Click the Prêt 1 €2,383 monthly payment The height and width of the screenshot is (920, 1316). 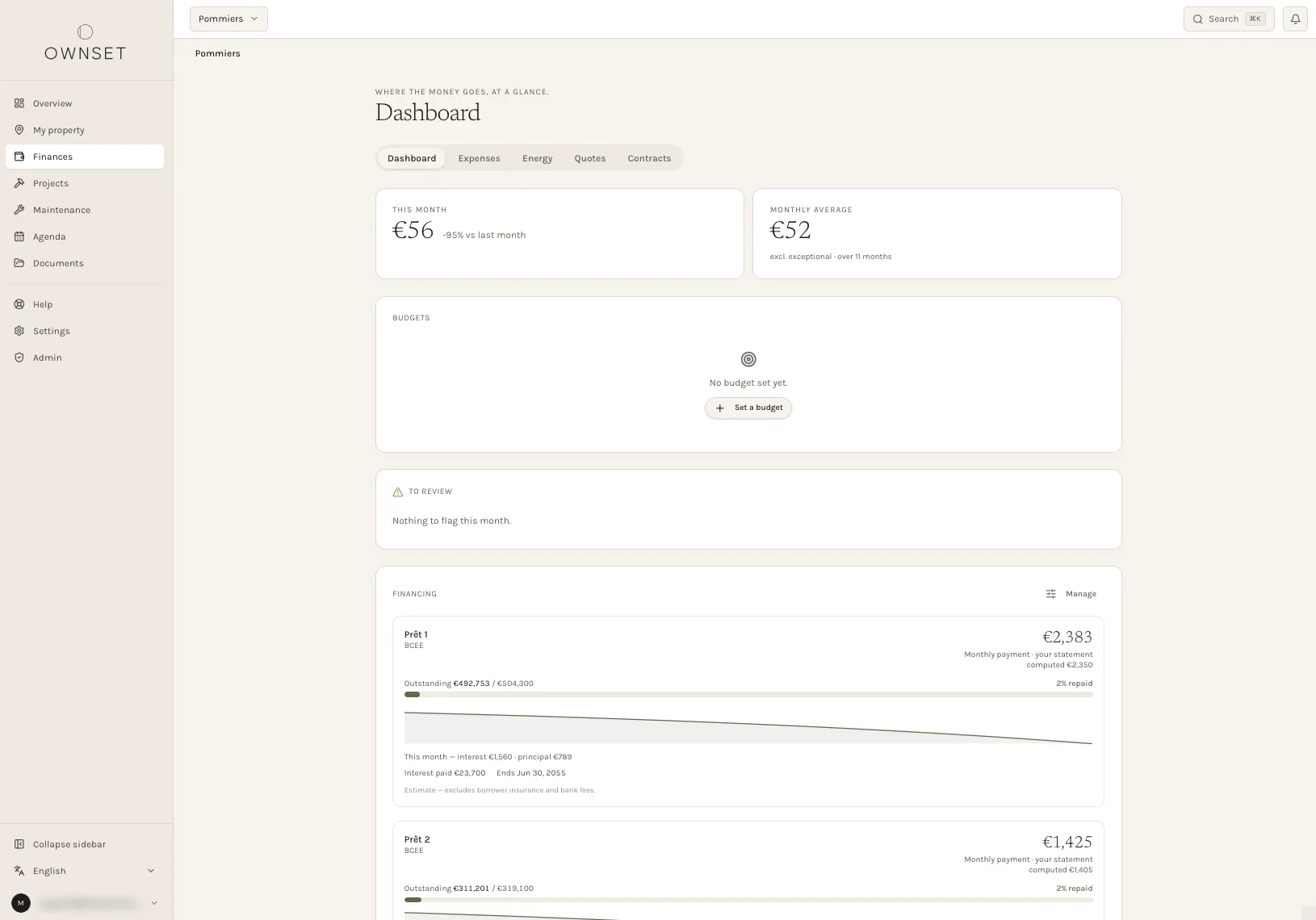click(1067, 638)
